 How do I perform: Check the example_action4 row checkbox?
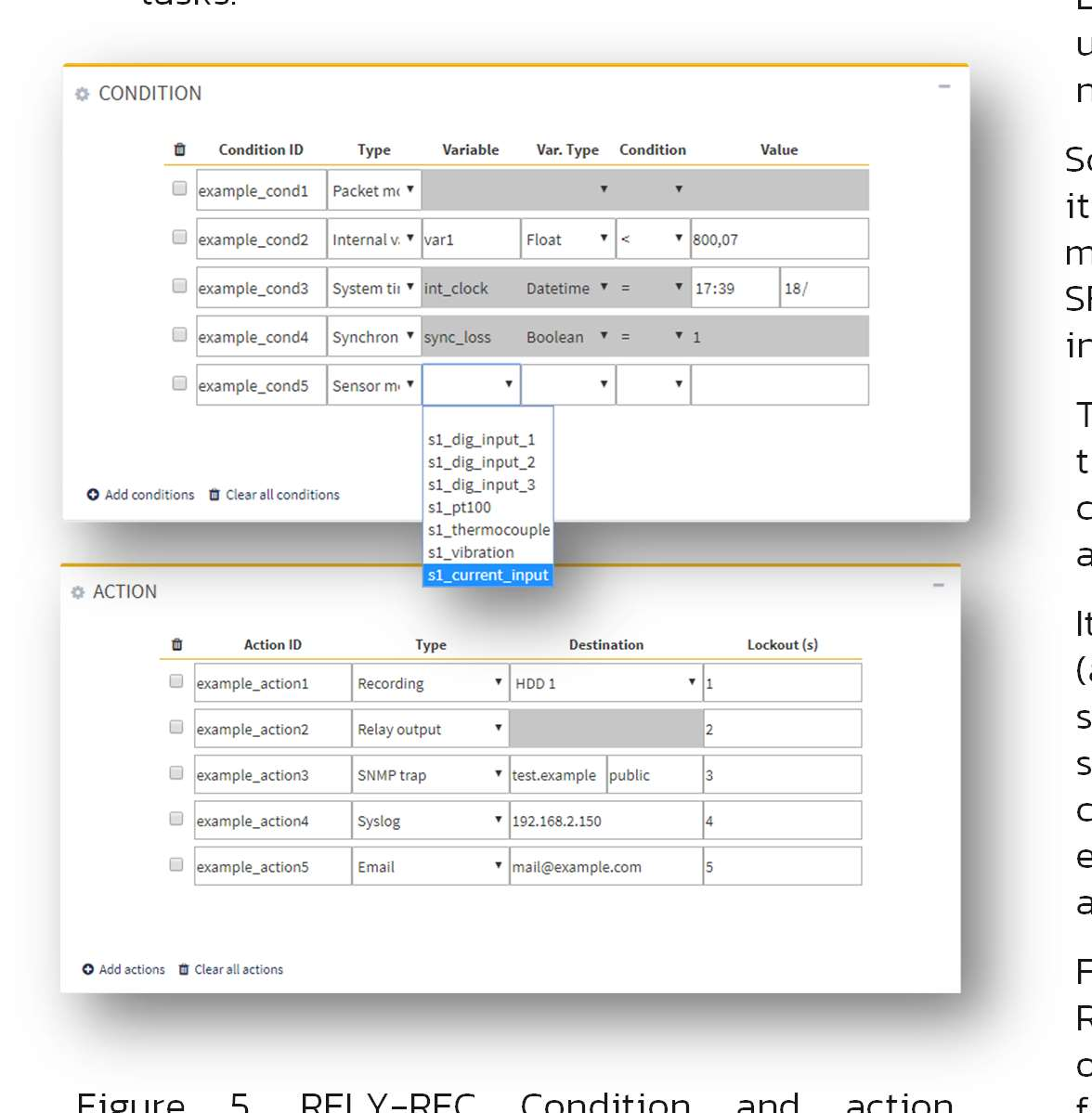click(x=176, y=819)
